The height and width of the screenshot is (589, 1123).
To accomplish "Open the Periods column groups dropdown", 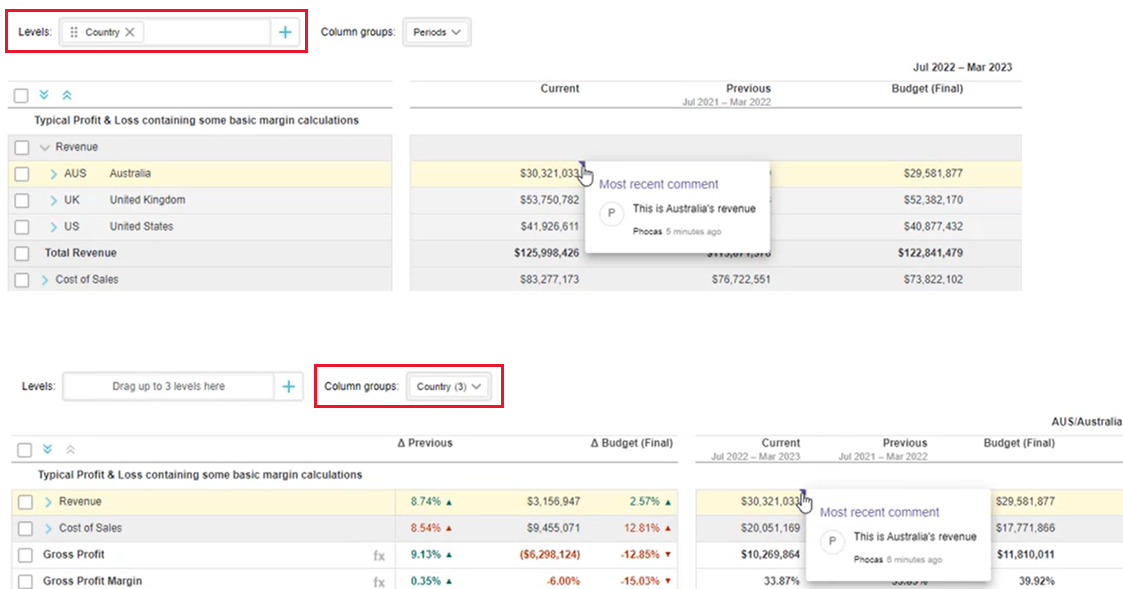I will 437,32.
